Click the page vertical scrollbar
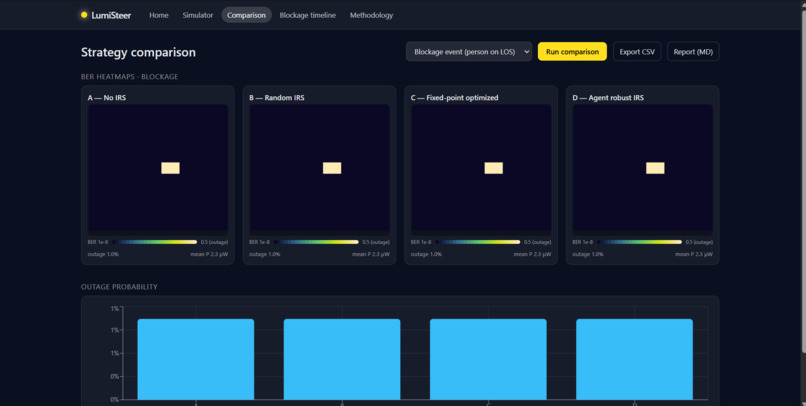The image size is (806, 406). [x=803, y=180]
